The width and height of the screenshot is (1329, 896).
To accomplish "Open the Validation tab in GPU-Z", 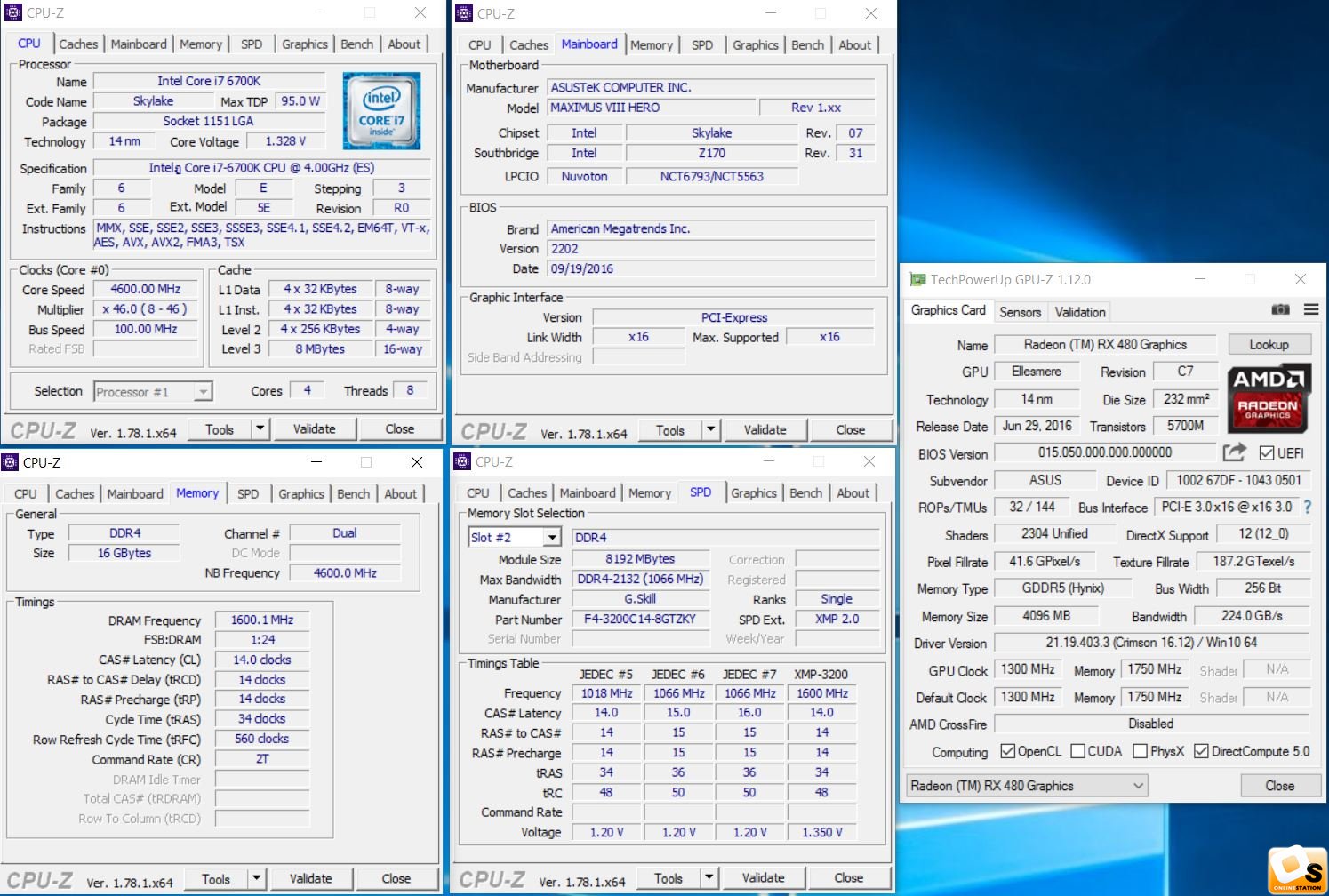I will (x=1080, y=312).
